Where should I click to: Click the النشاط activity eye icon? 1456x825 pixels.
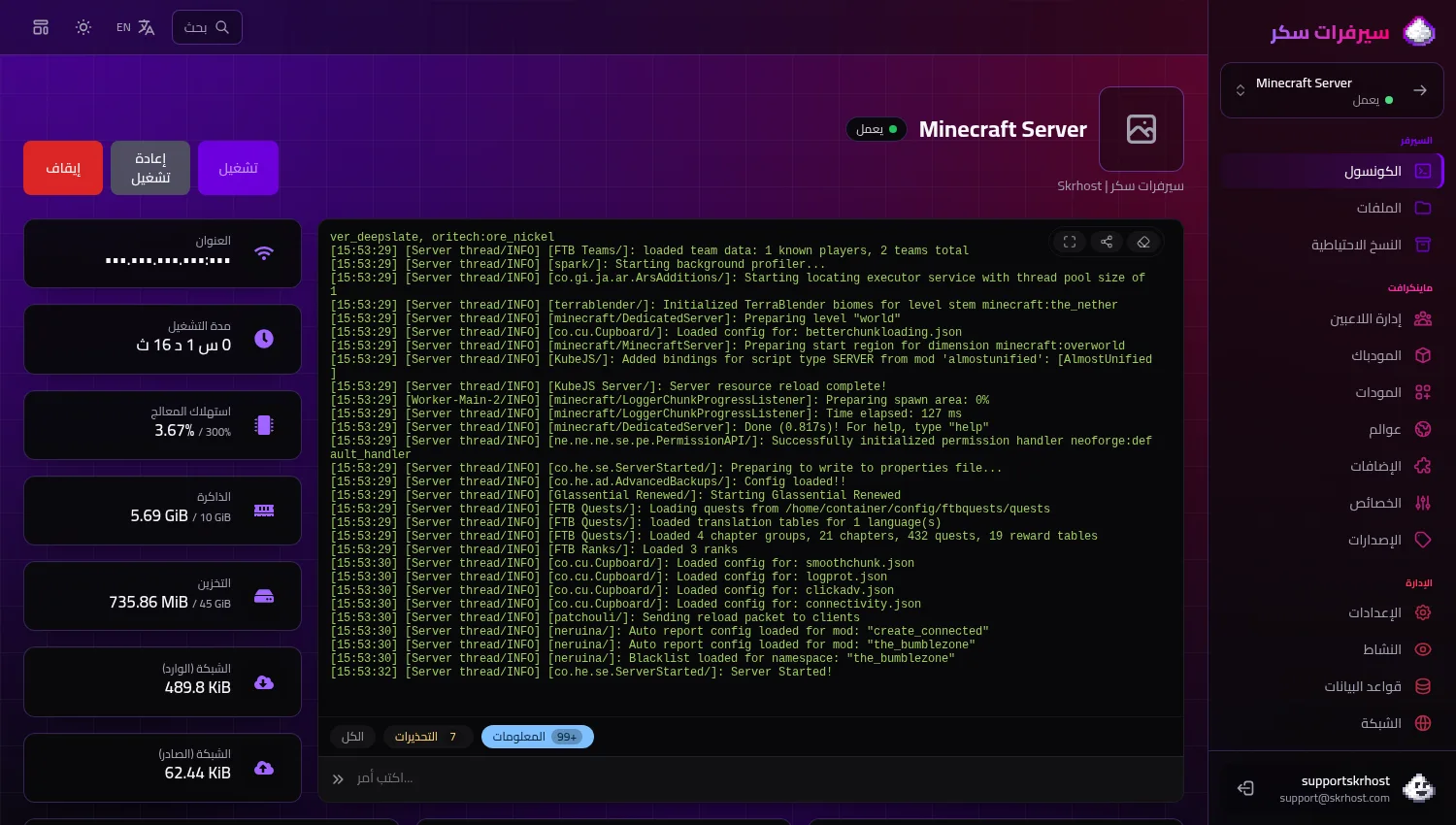tap(1423, 649)
